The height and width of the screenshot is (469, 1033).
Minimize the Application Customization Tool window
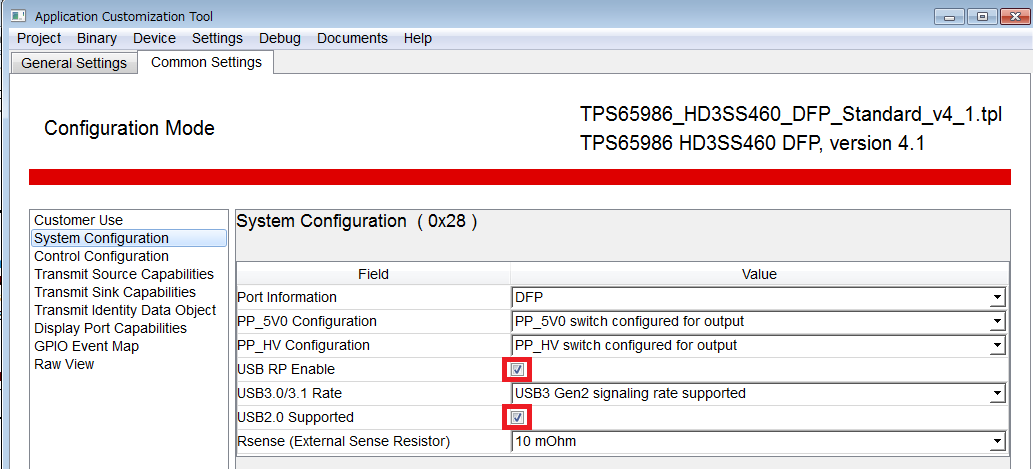tap(951, 16)
